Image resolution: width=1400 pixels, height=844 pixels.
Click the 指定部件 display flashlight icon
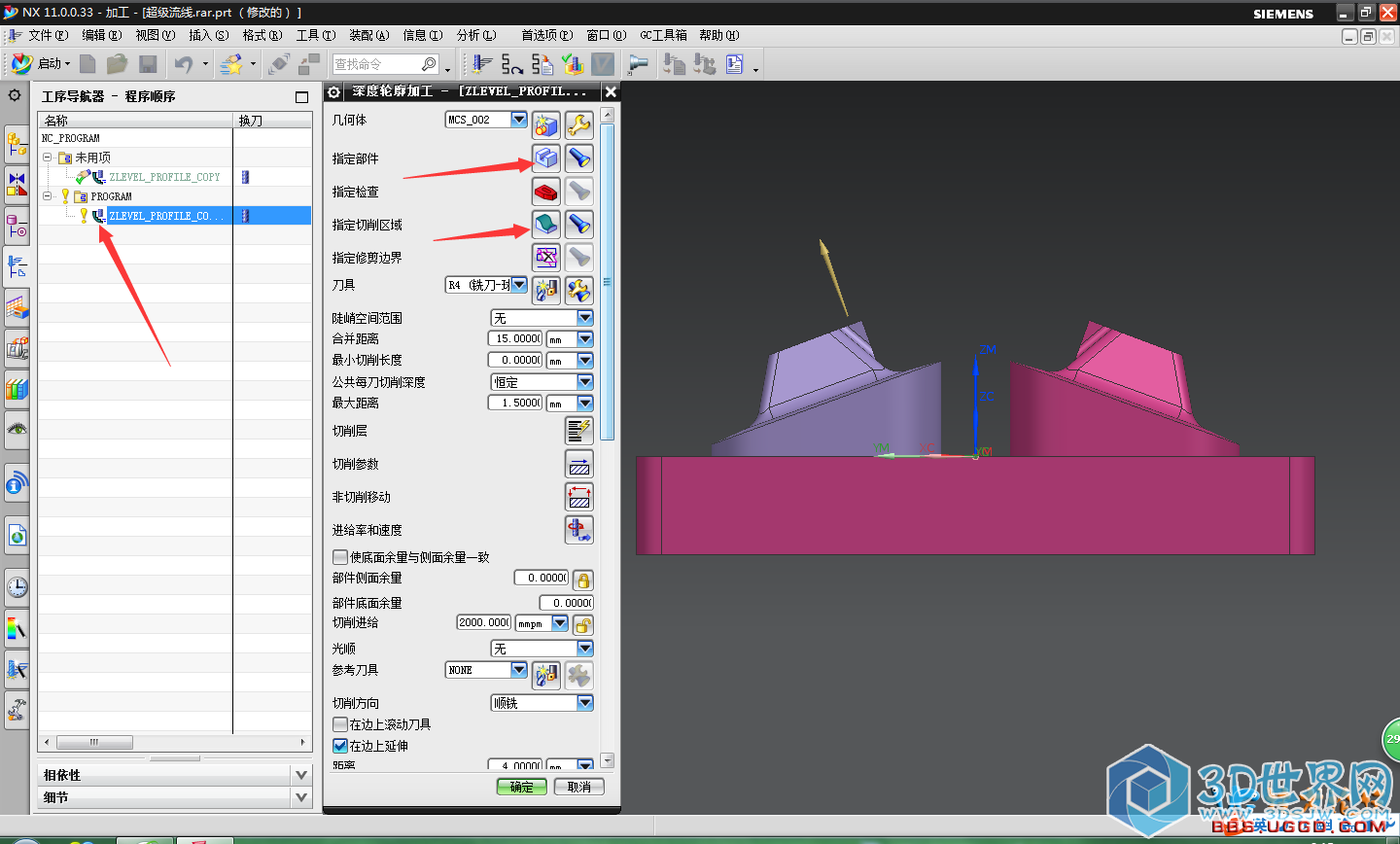579,158
